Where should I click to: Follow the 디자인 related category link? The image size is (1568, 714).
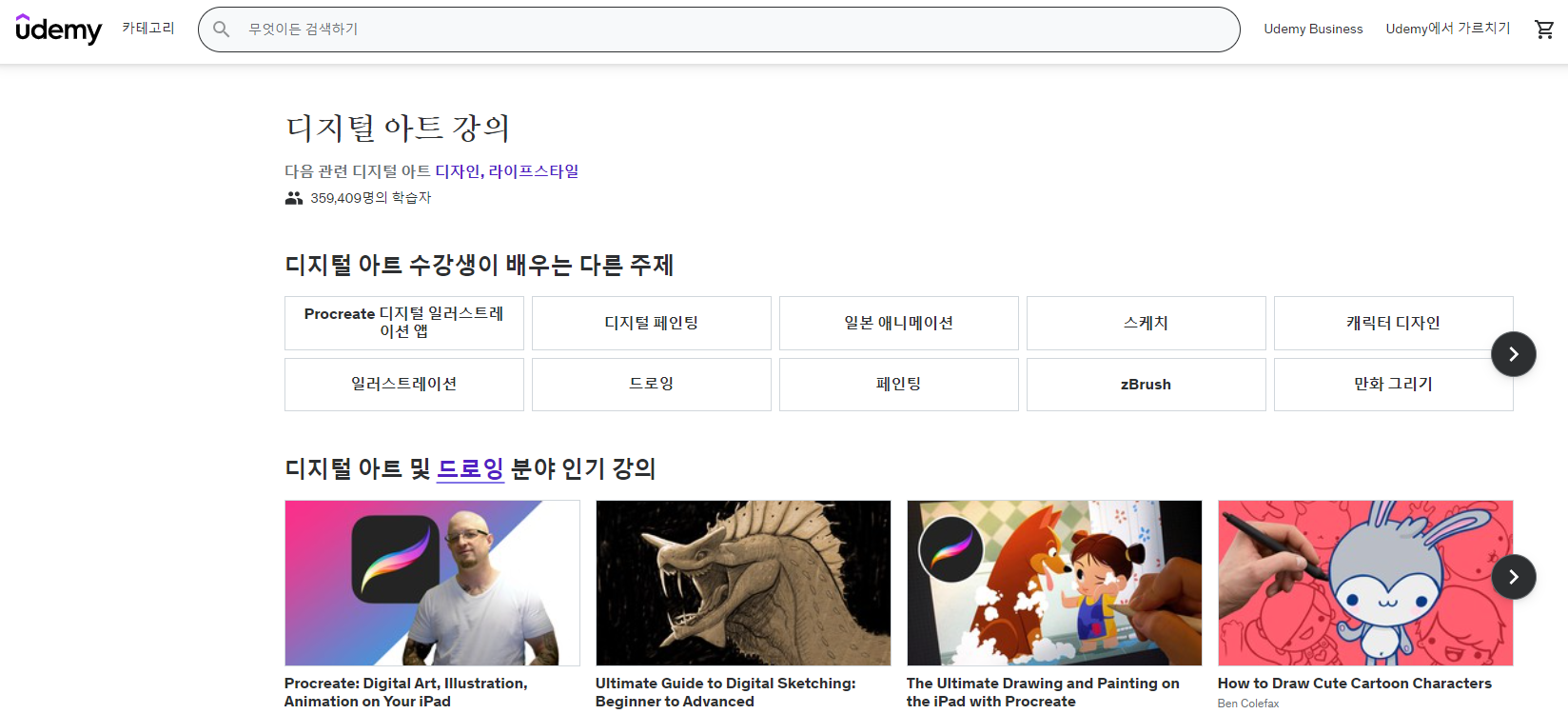(x=458, y=171)
